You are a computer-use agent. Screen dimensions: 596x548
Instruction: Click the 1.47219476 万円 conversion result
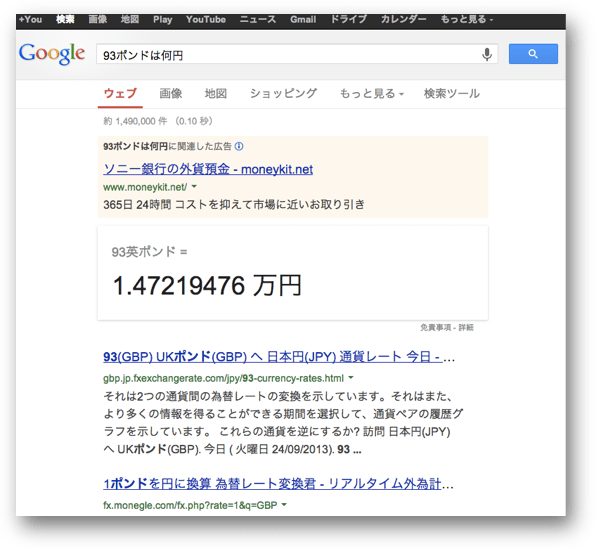click(x=208, y=286)
